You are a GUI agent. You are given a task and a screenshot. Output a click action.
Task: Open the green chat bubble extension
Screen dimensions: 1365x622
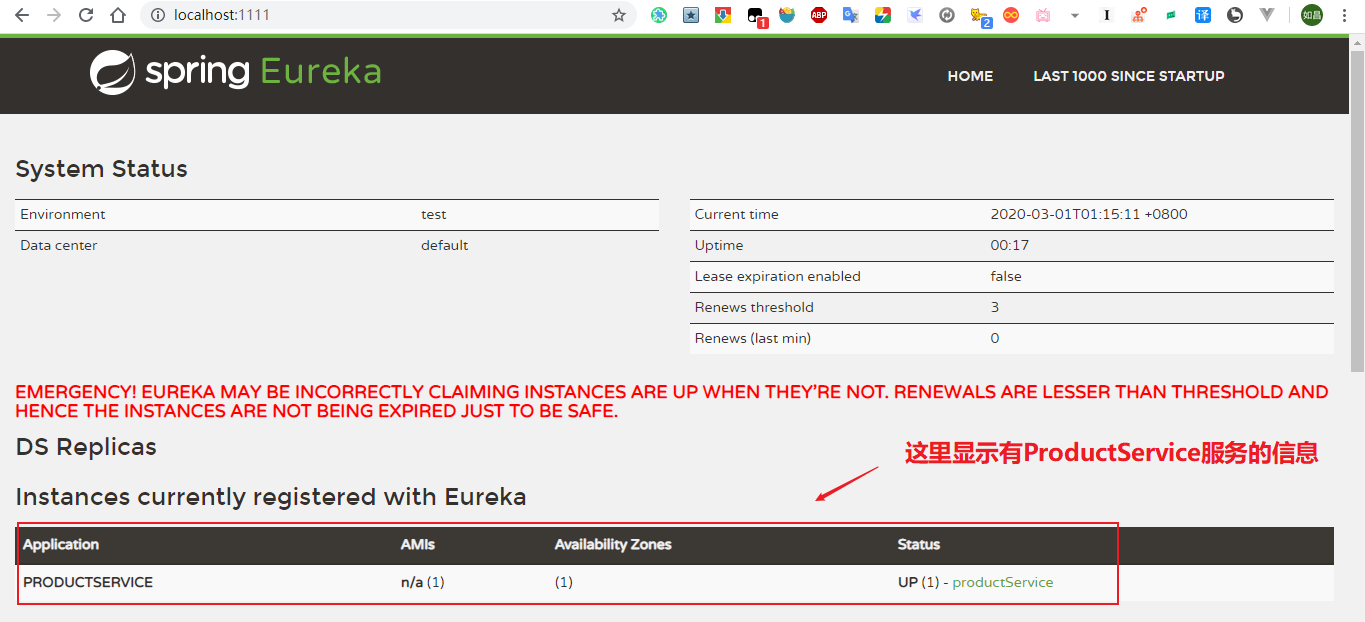pyautogui.click(x=1171, y=15)
